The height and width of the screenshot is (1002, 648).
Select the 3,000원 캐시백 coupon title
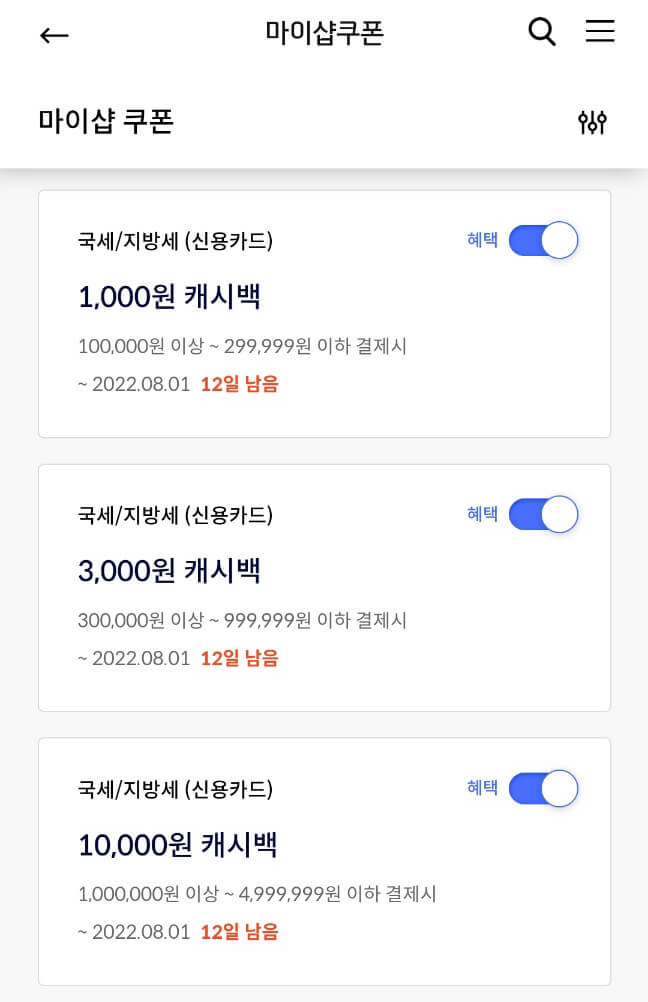coord(172,571)
